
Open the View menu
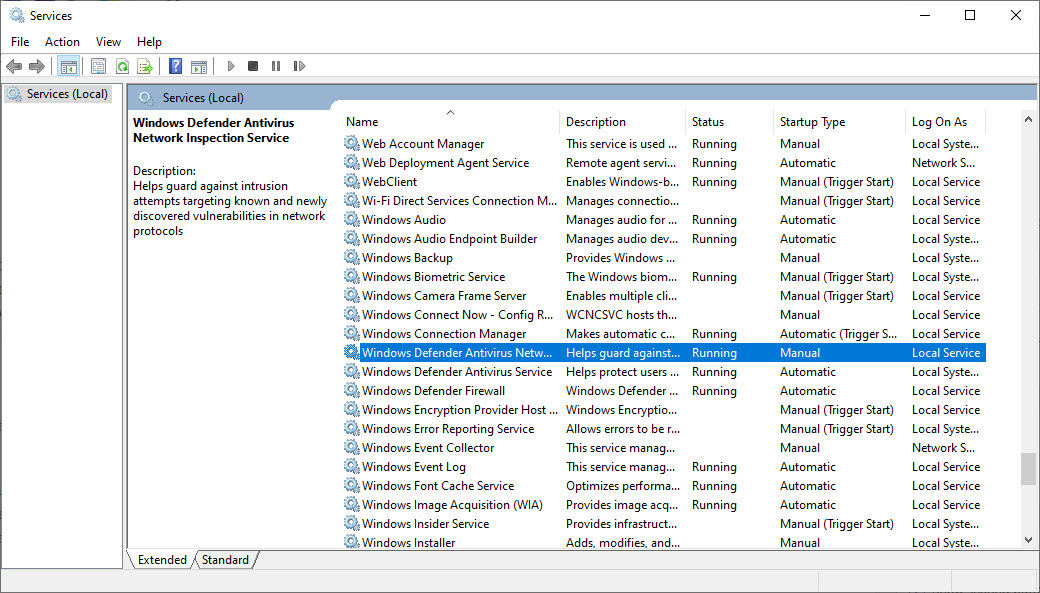(108, 42)
